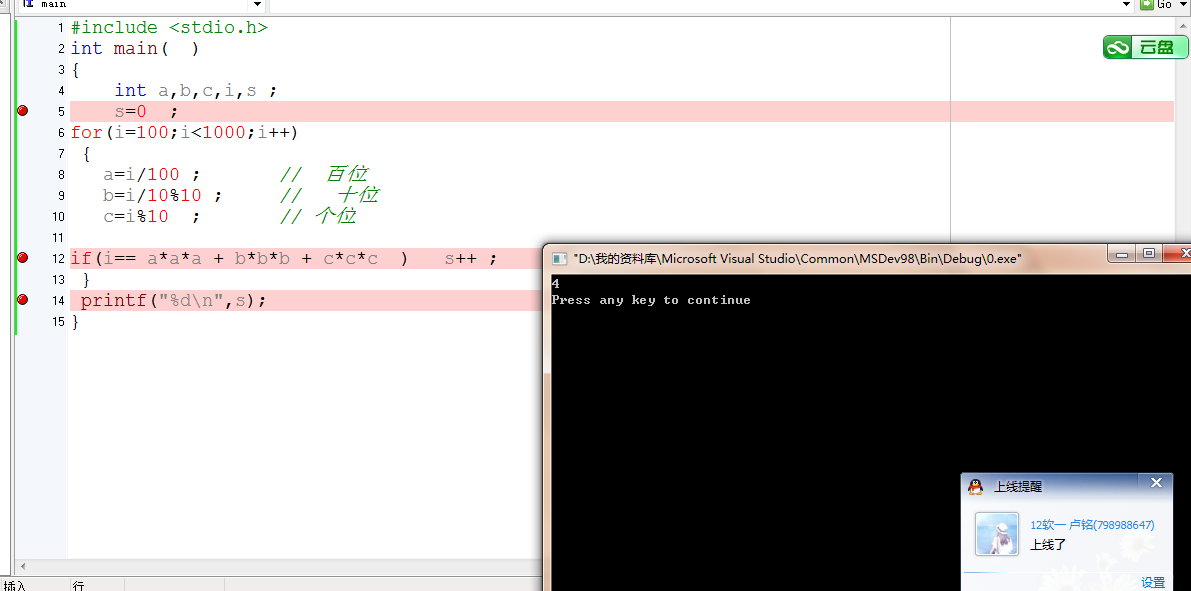Open contact avatar in QQ notification
This screenshot has height=591, width=1191.
click(997, 533)
